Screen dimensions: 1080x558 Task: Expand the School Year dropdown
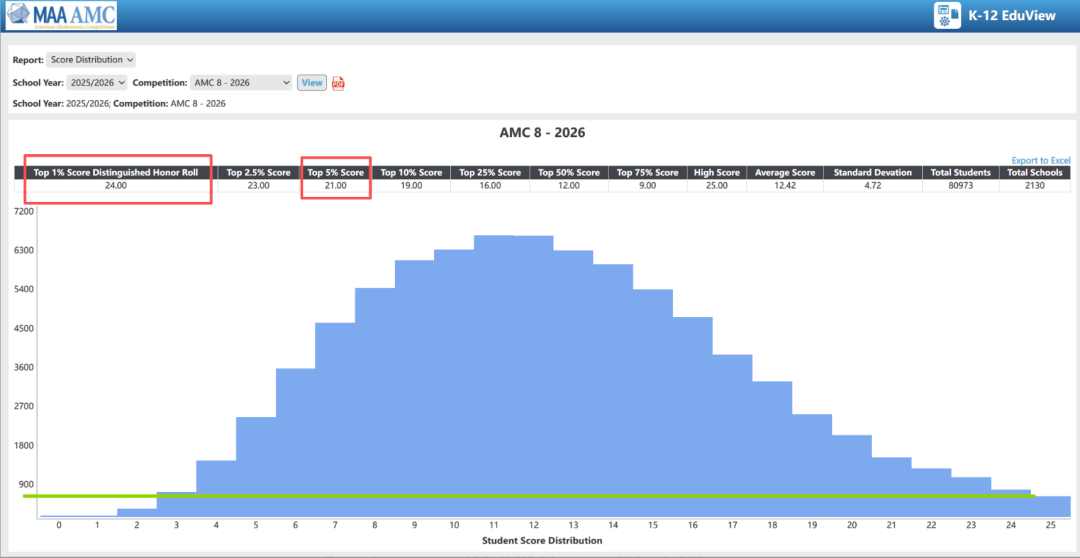point(96,83)
